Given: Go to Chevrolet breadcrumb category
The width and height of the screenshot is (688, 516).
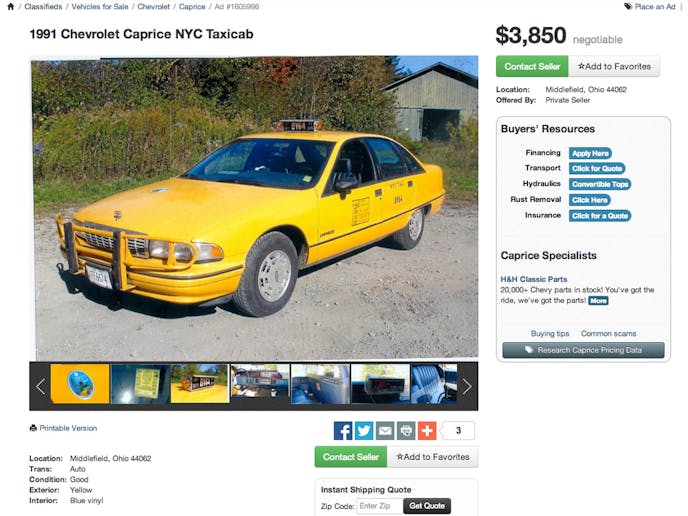Looking at the screenshot, I should point(154,7).
